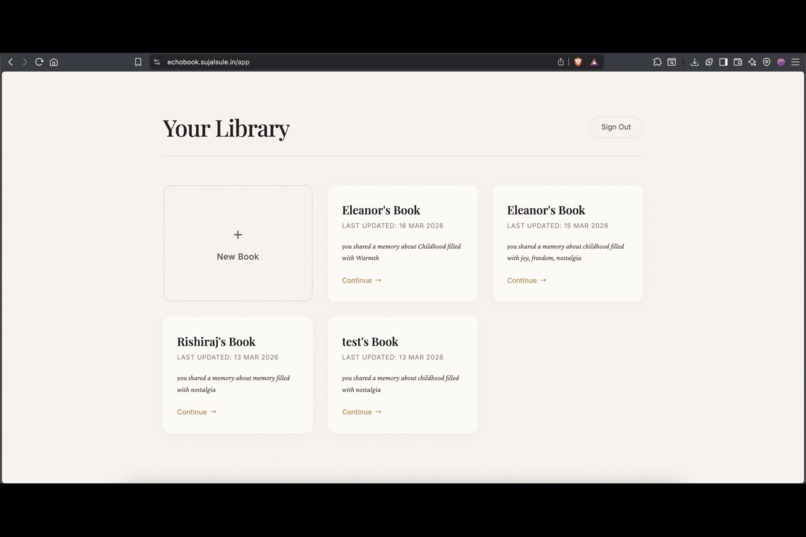The height and width of the screenshot is (537, 806).
Task: Continue Eleanor's Book updated 15 MAR 2026
Action: tap(526, 281)
